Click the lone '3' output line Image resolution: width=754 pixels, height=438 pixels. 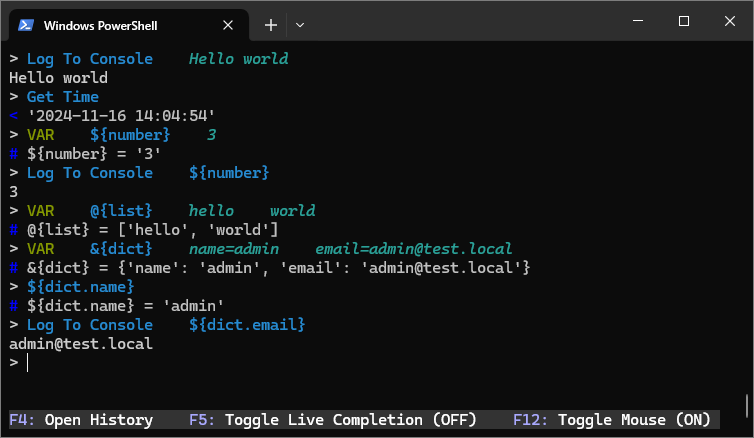13,192
